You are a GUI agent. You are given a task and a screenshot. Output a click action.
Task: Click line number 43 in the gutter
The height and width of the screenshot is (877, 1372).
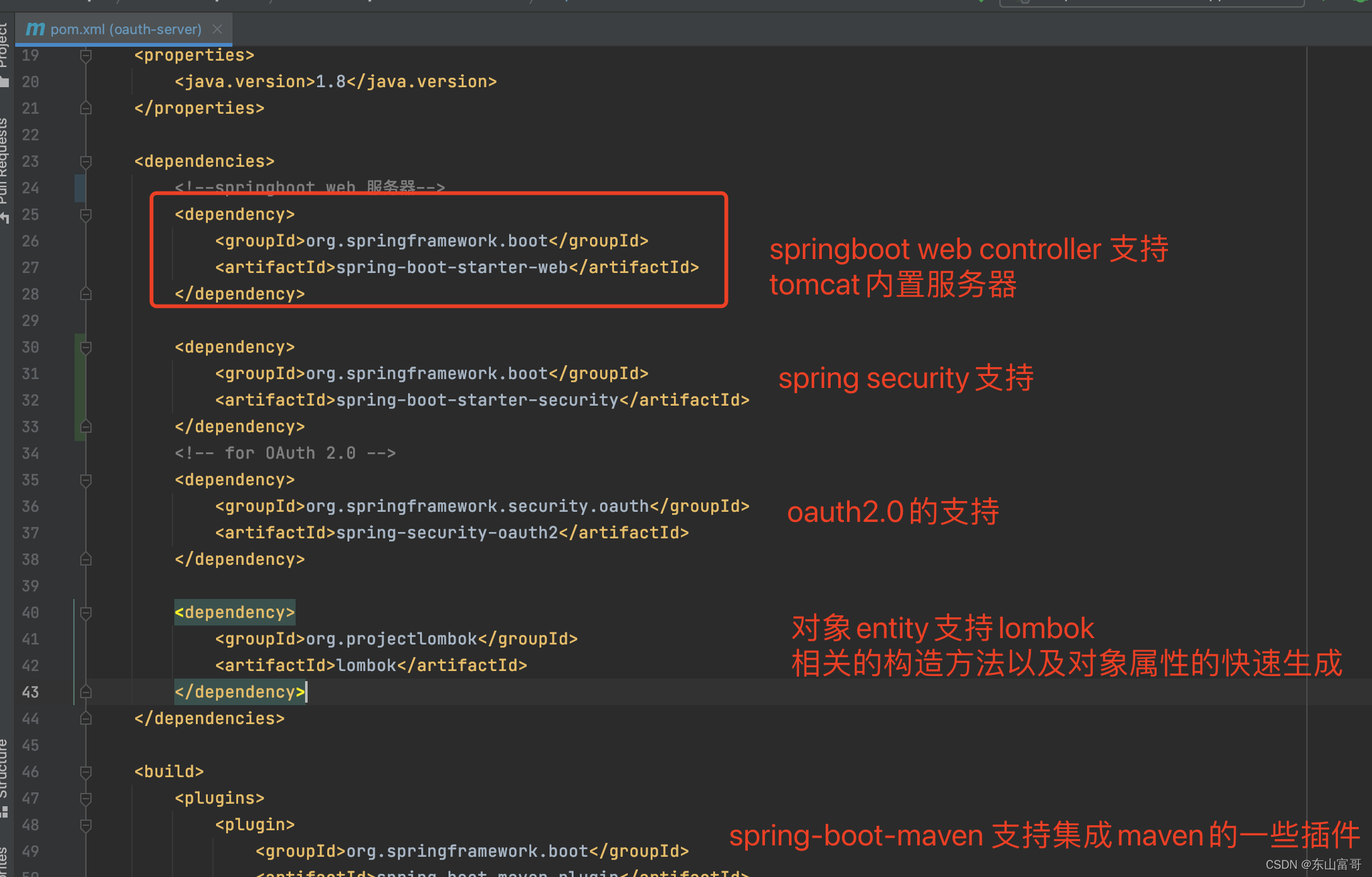(30, 693)
